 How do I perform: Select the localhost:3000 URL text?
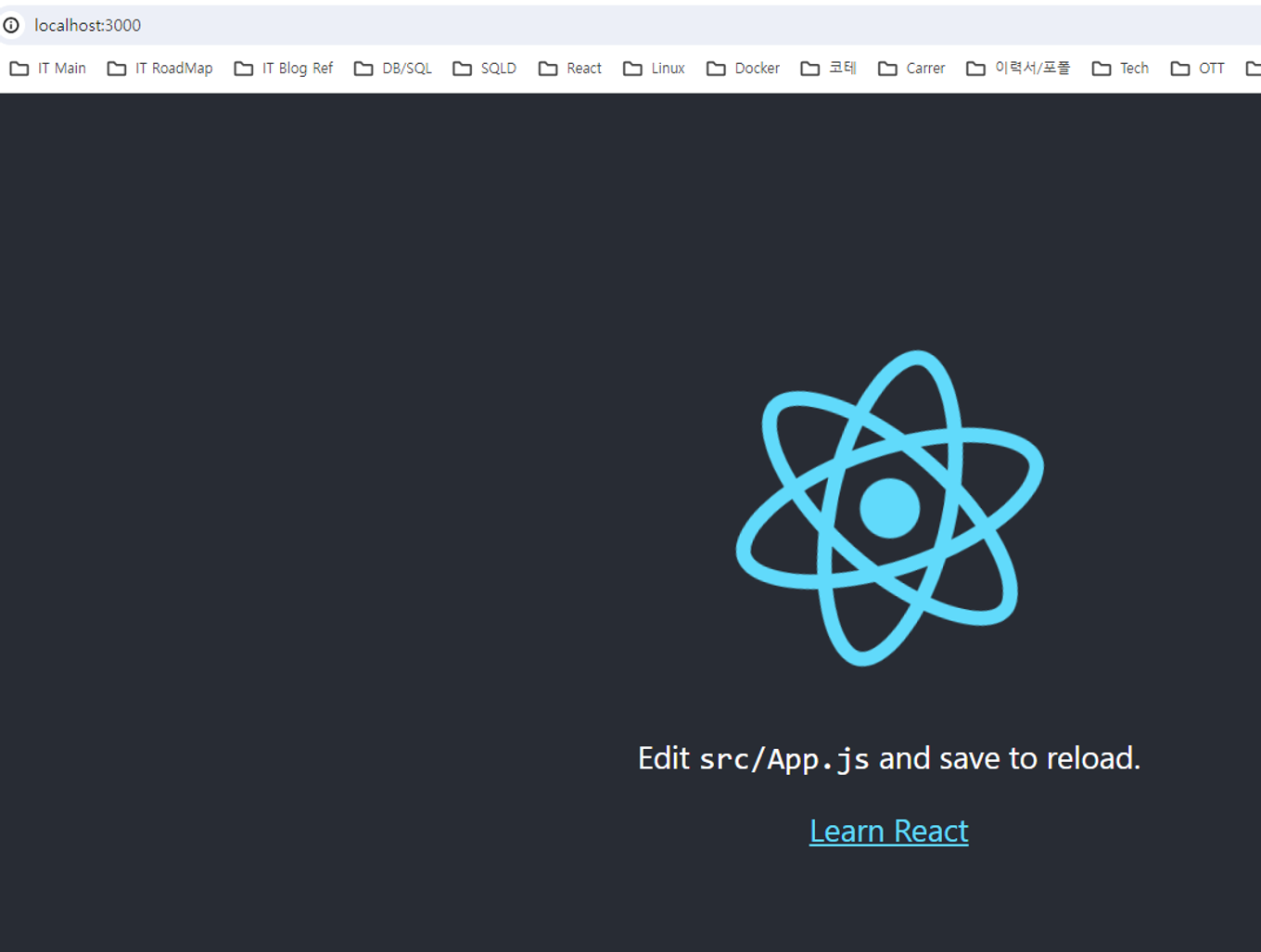tap(87, 25)
